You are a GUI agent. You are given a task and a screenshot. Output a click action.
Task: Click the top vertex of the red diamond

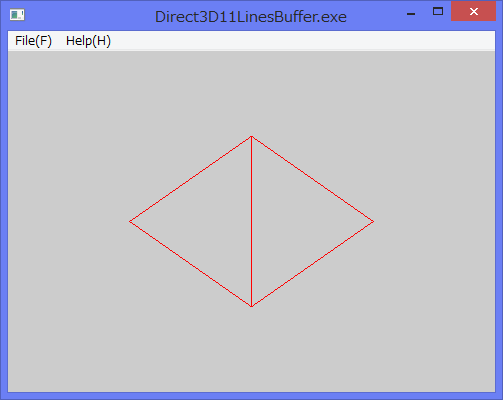pyautogui.click(x=251, y=136)
